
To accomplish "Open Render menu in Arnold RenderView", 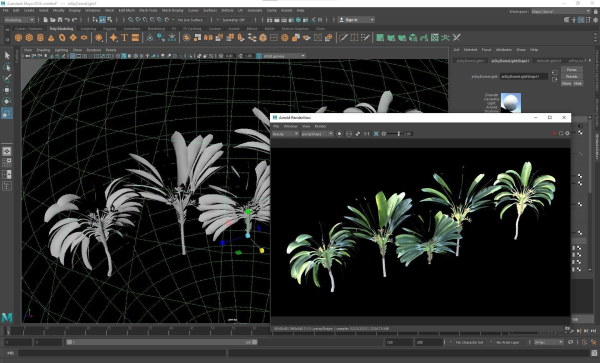I will click(x=320, y=126).
